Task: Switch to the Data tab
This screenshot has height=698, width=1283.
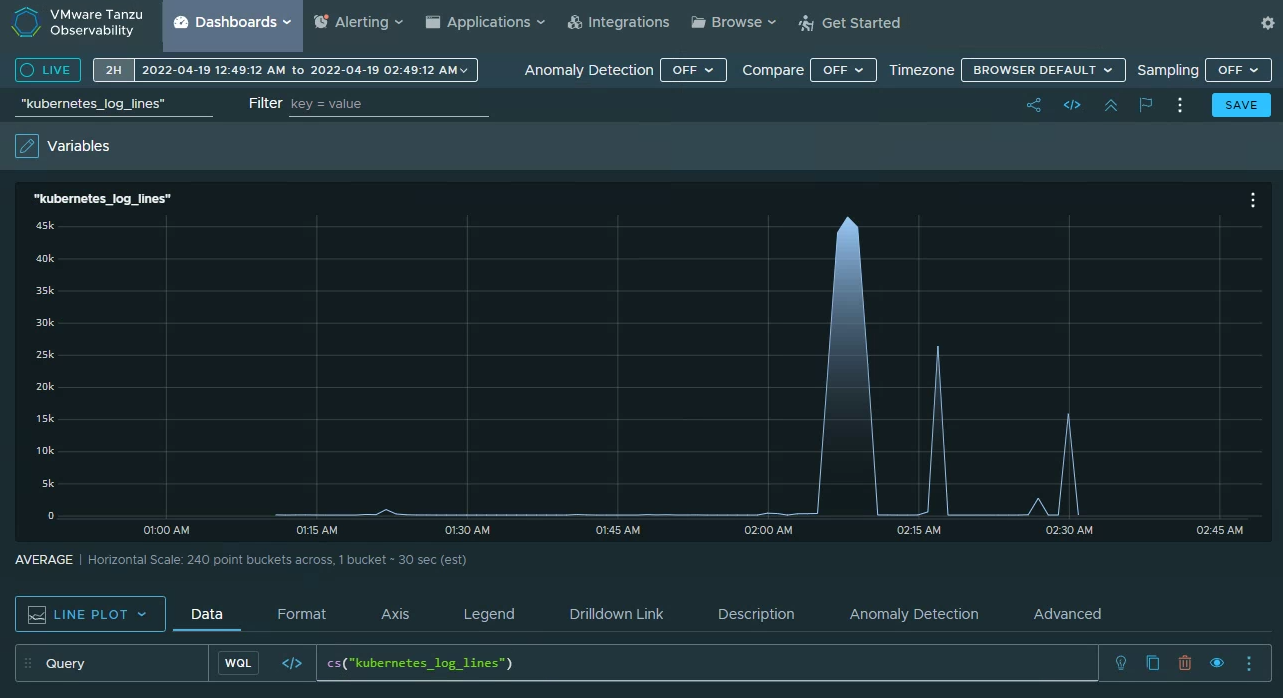Action: [x=207, y=614]
